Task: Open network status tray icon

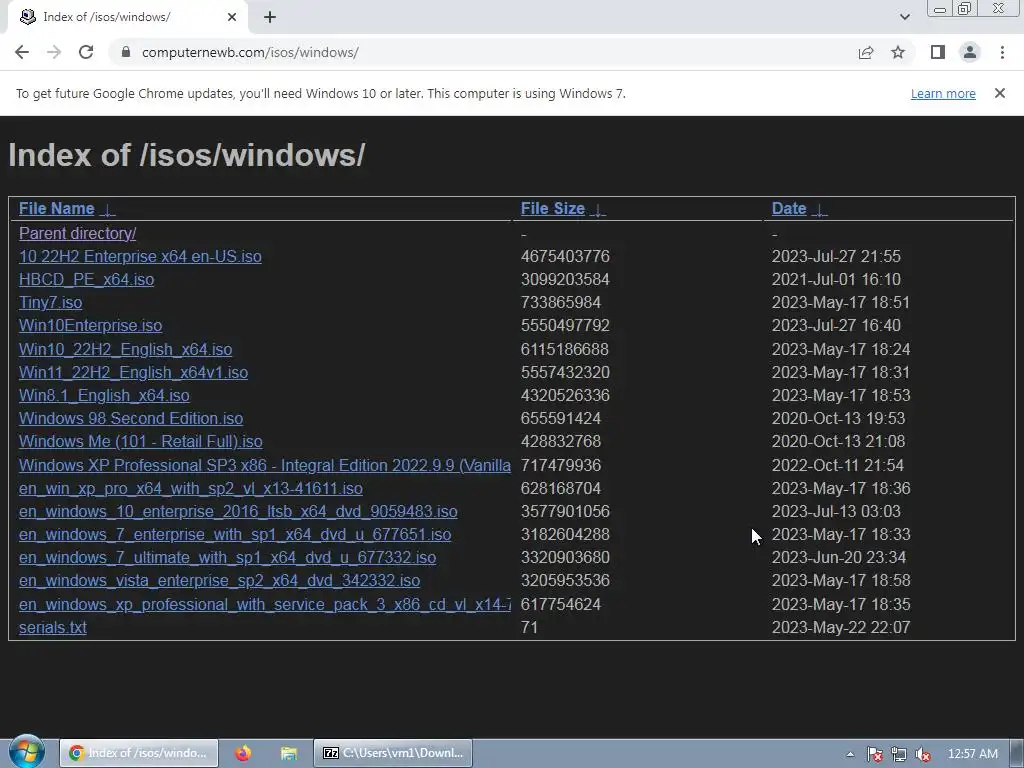Action: 899,754
